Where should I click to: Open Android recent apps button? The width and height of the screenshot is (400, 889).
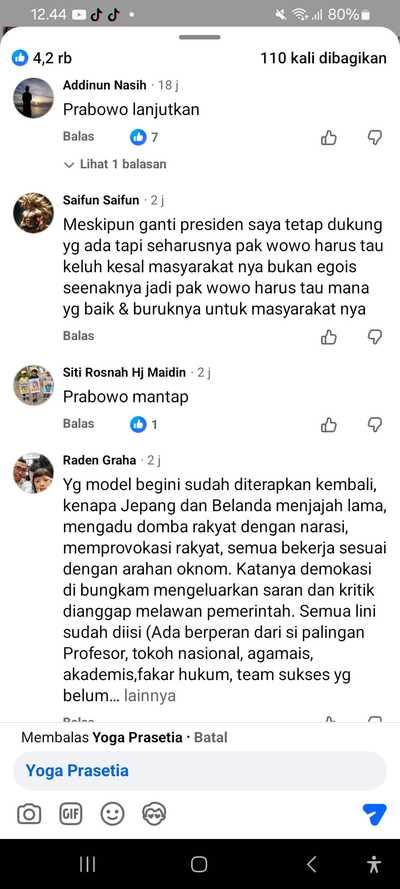pyautogui.click(x=87, y=864)
